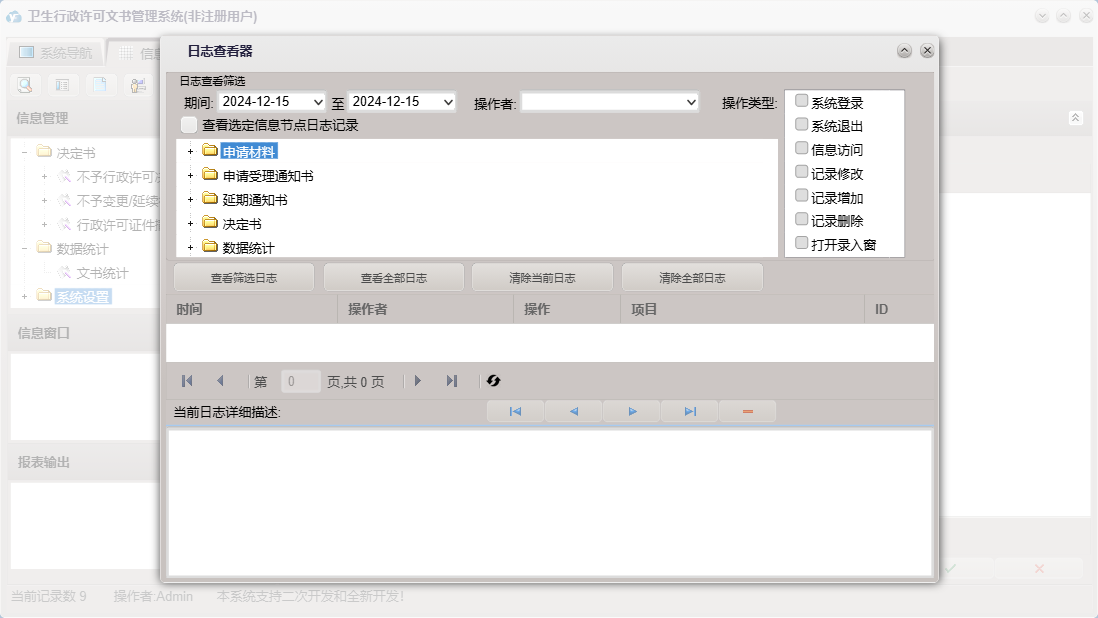This screenshot has height=618, width=1098.
Task: Click the search magnifier icon in main toolbar
Action: pos(25,85)
